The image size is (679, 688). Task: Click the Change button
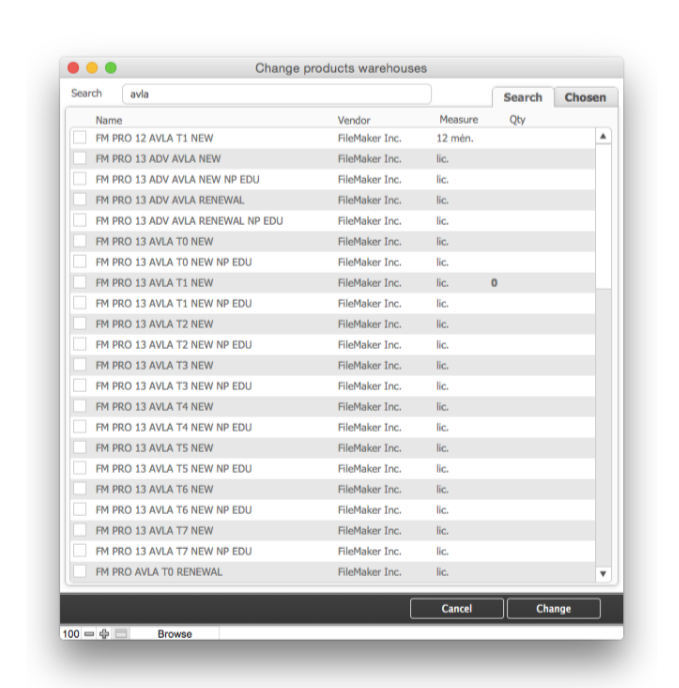click(553, 608)
